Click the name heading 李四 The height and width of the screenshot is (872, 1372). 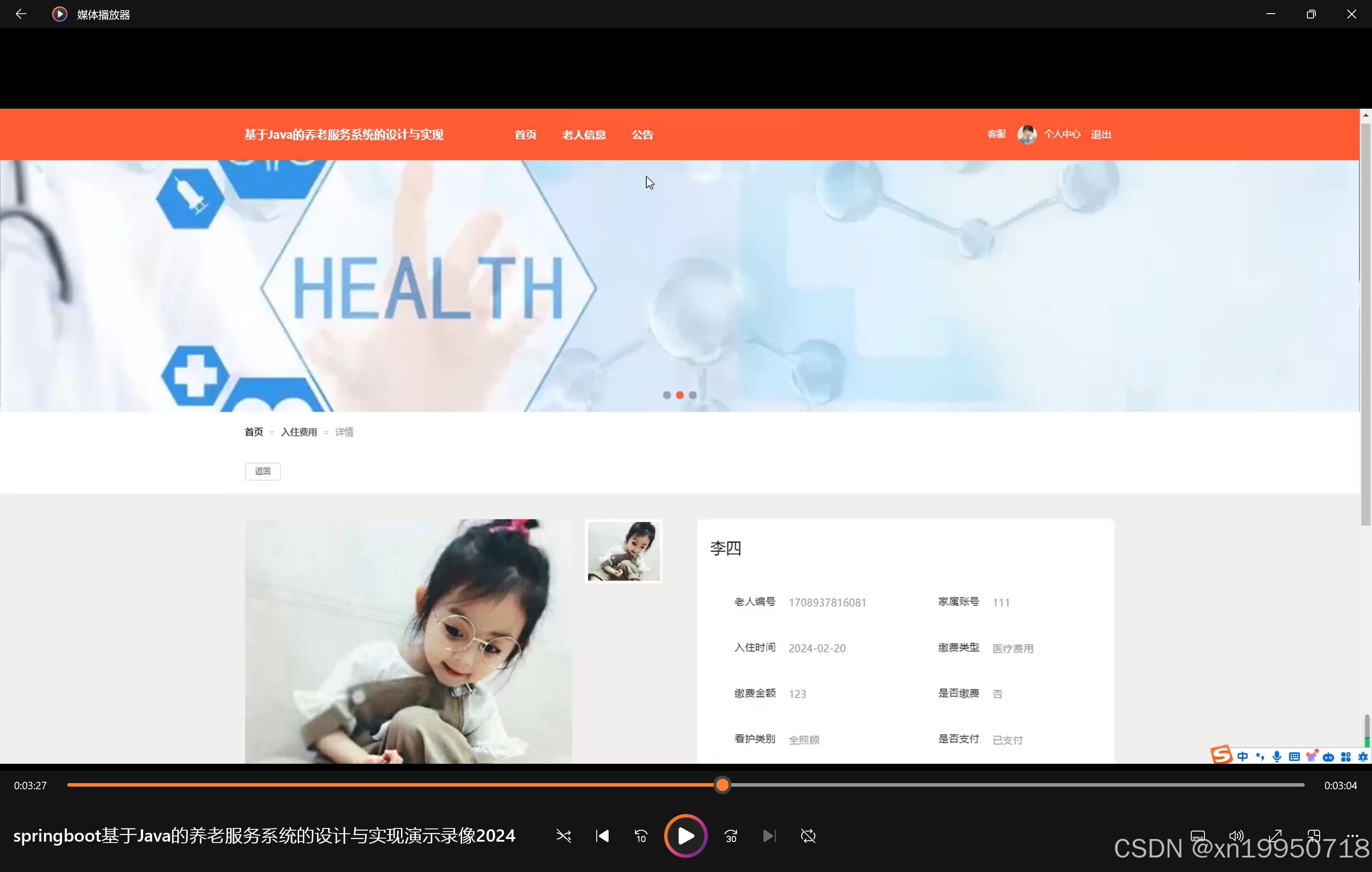click(x=725, y=548)
